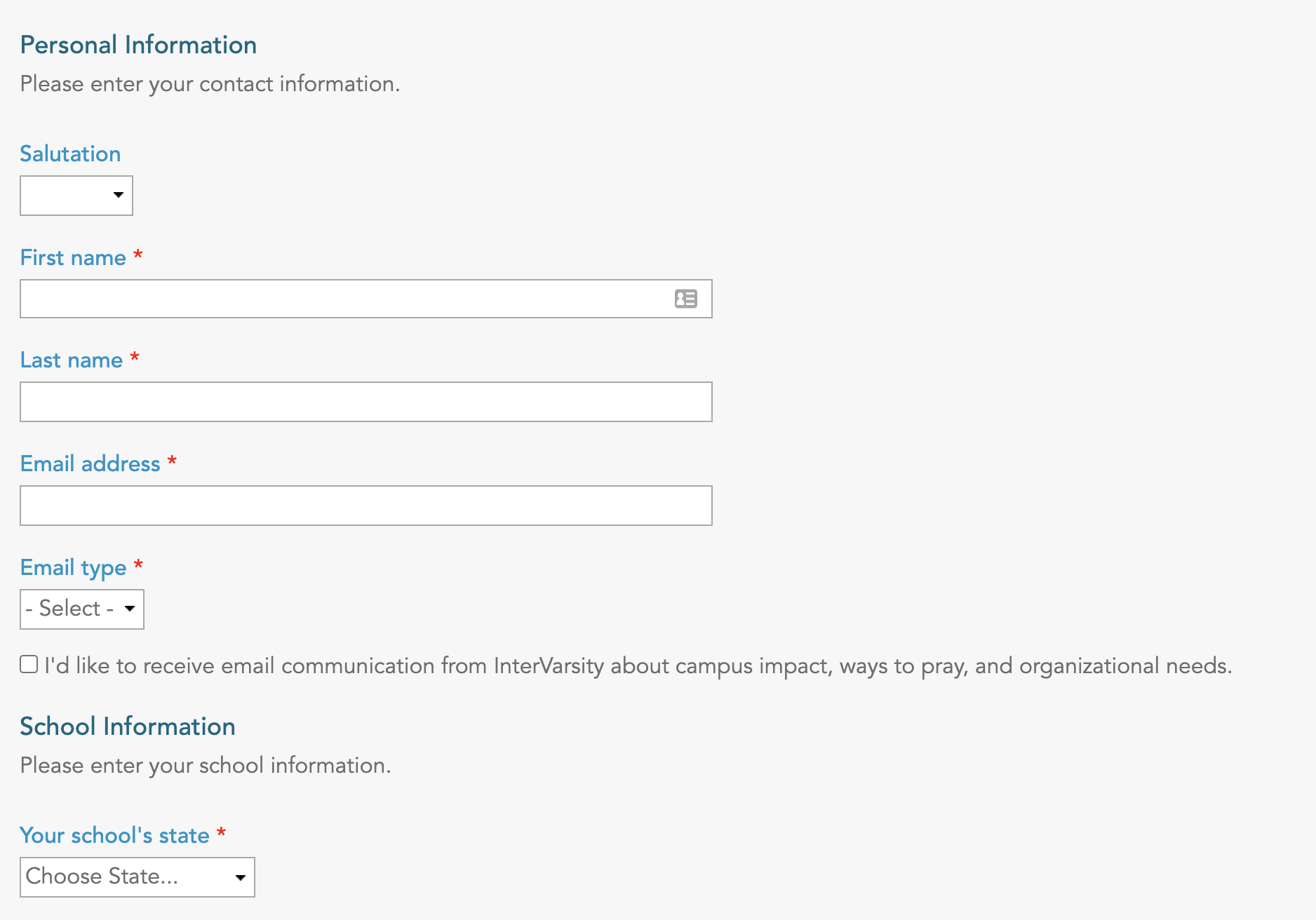Open the Salutation dropdown
This screenshot has height=920, width=1316.
[76, 196]
